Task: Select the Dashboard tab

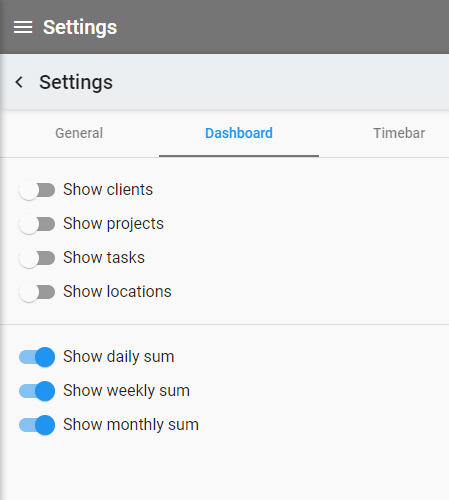Action: click(x=239, y=133)
